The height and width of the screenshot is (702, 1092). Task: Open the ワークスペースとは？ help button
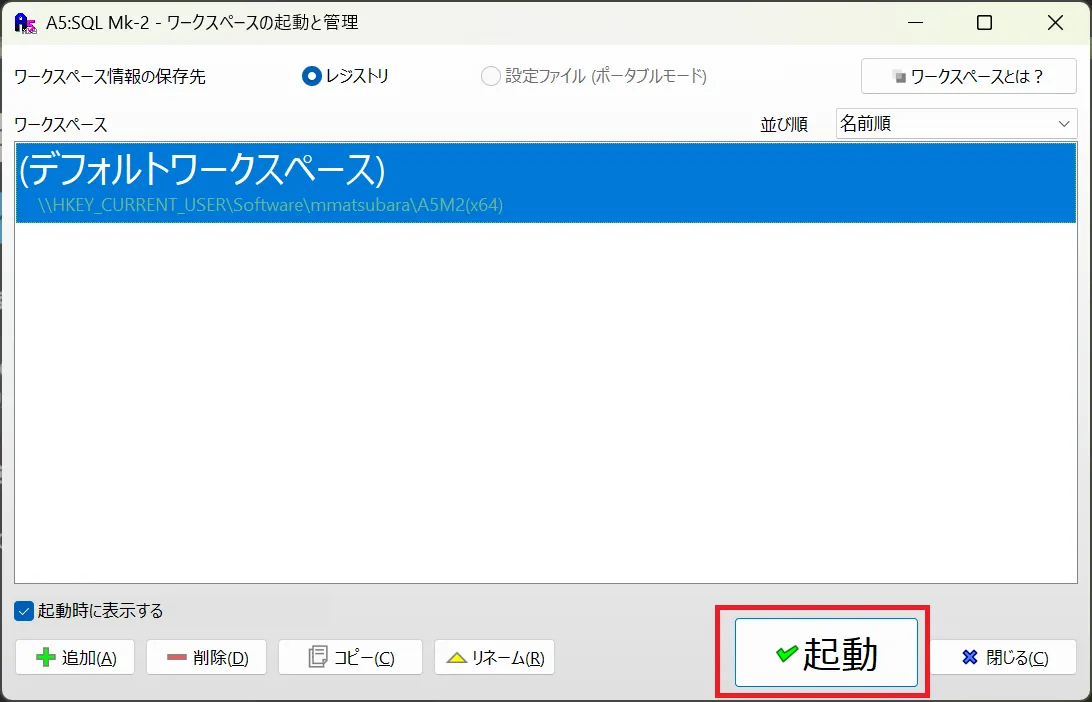969,76
